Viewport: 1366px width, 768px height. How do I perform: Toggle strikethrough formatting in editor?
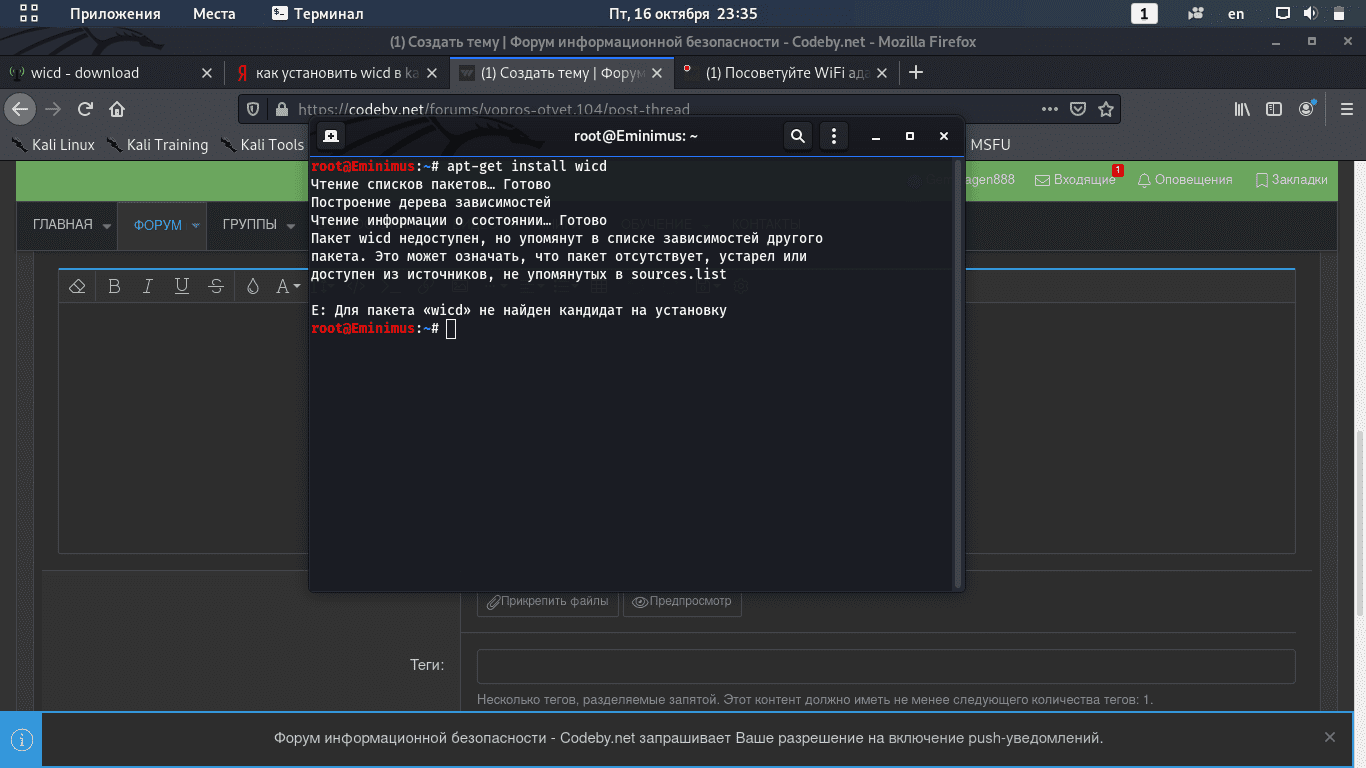point(215,286)
